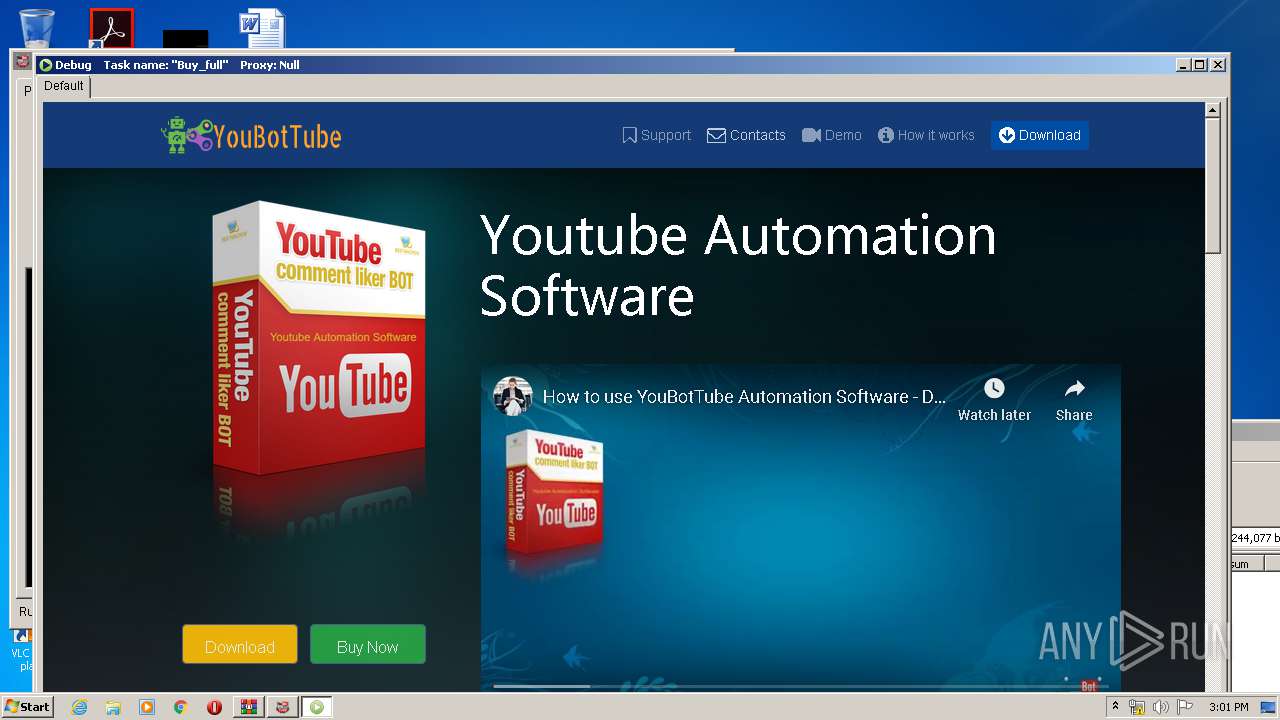Open Opera browser from the taskbar
This screenshot has height=720, width=1280.
click(214, 707)
